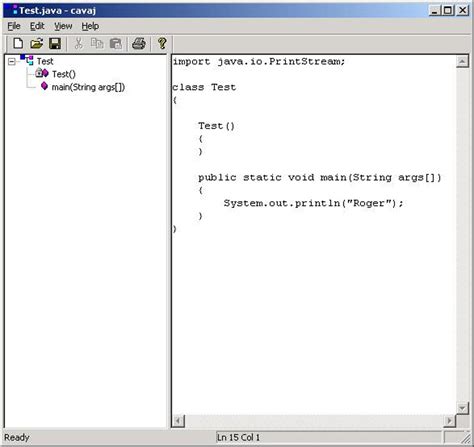Click the vertical scrollbar up arrow
474x447 pixels.
462,61
